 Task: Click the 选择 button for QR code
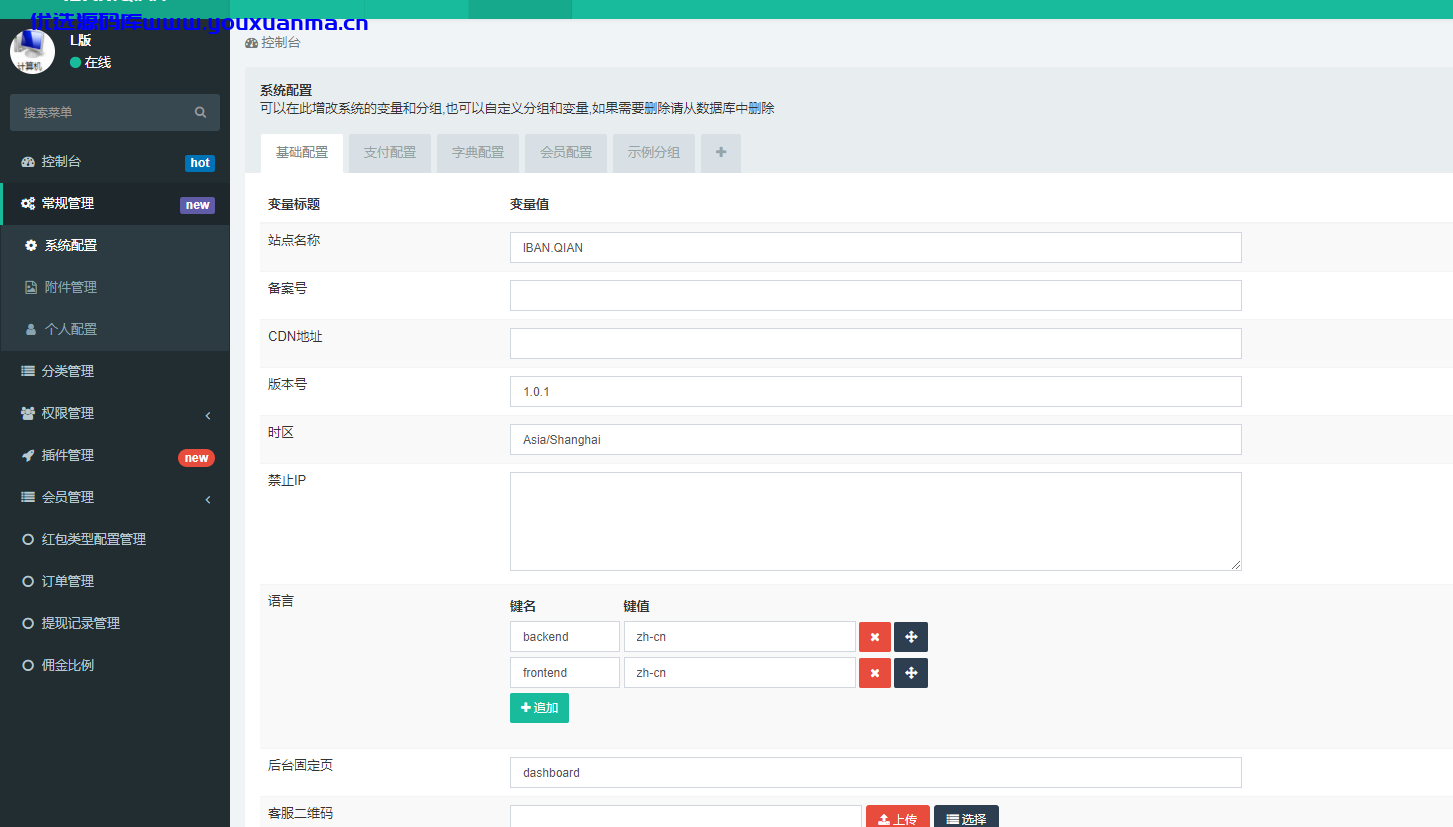(x=966, y=818)
